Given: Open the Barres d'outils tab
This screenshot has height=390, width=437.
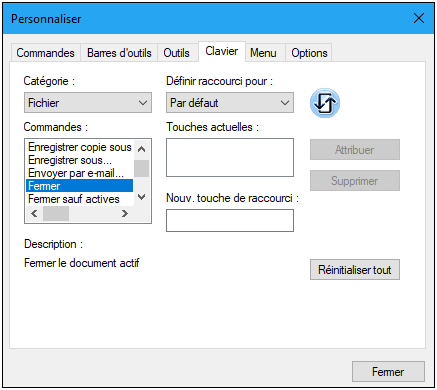Looking at the screenshot, I should [119, 53].
